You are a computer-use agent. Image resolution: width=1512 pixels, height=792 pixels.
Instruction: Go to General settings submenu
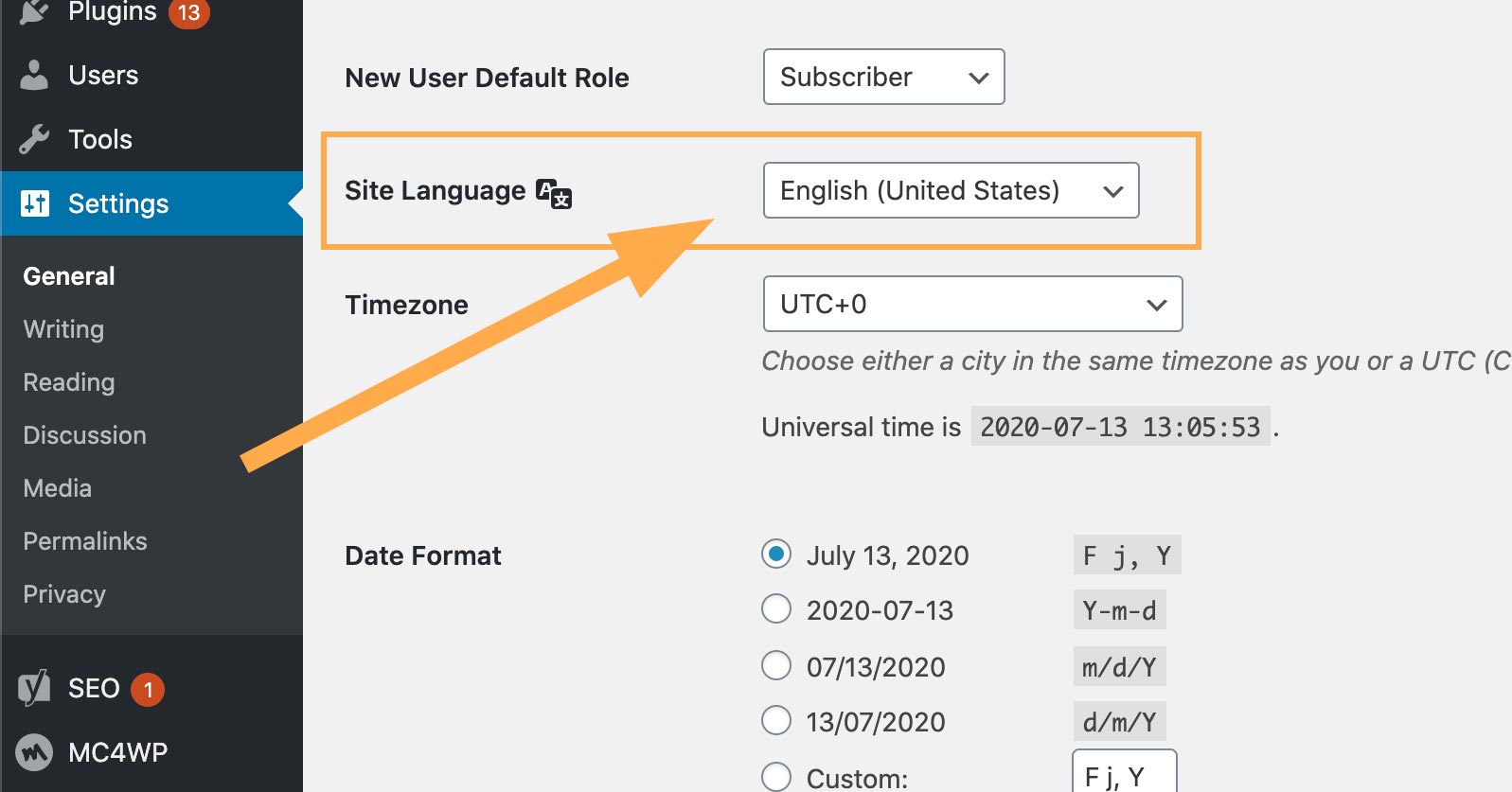69,276
